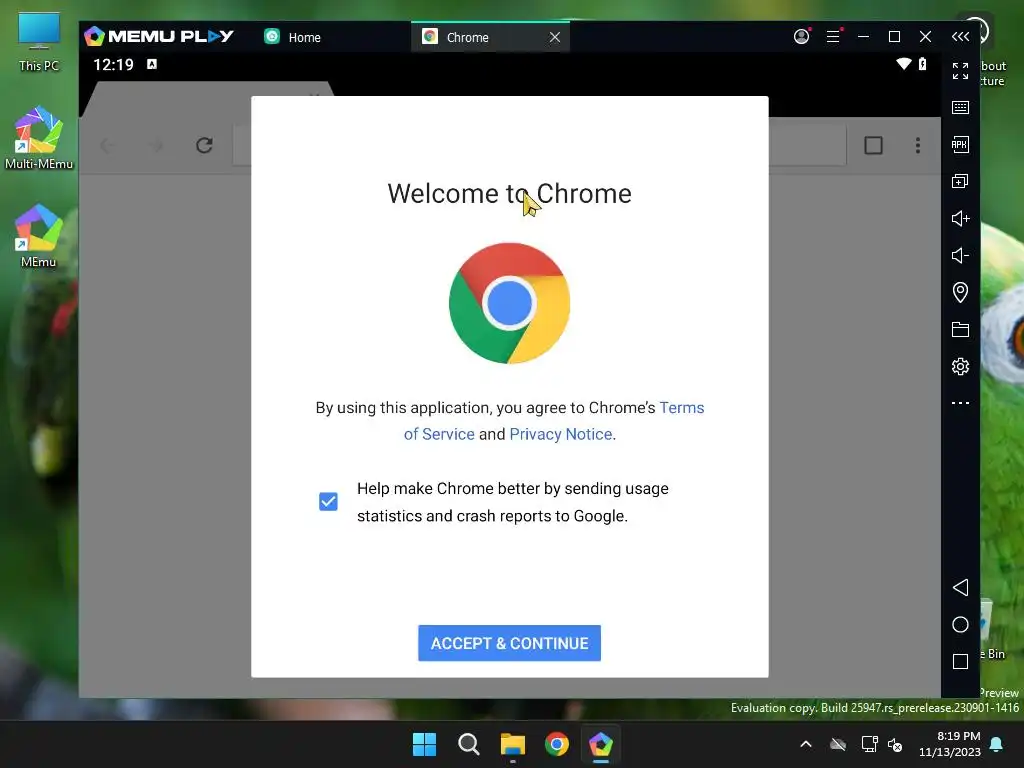This screenshot has height=768, width=1024.
Task: Select the This PC desktop icon
Action: 39,42
